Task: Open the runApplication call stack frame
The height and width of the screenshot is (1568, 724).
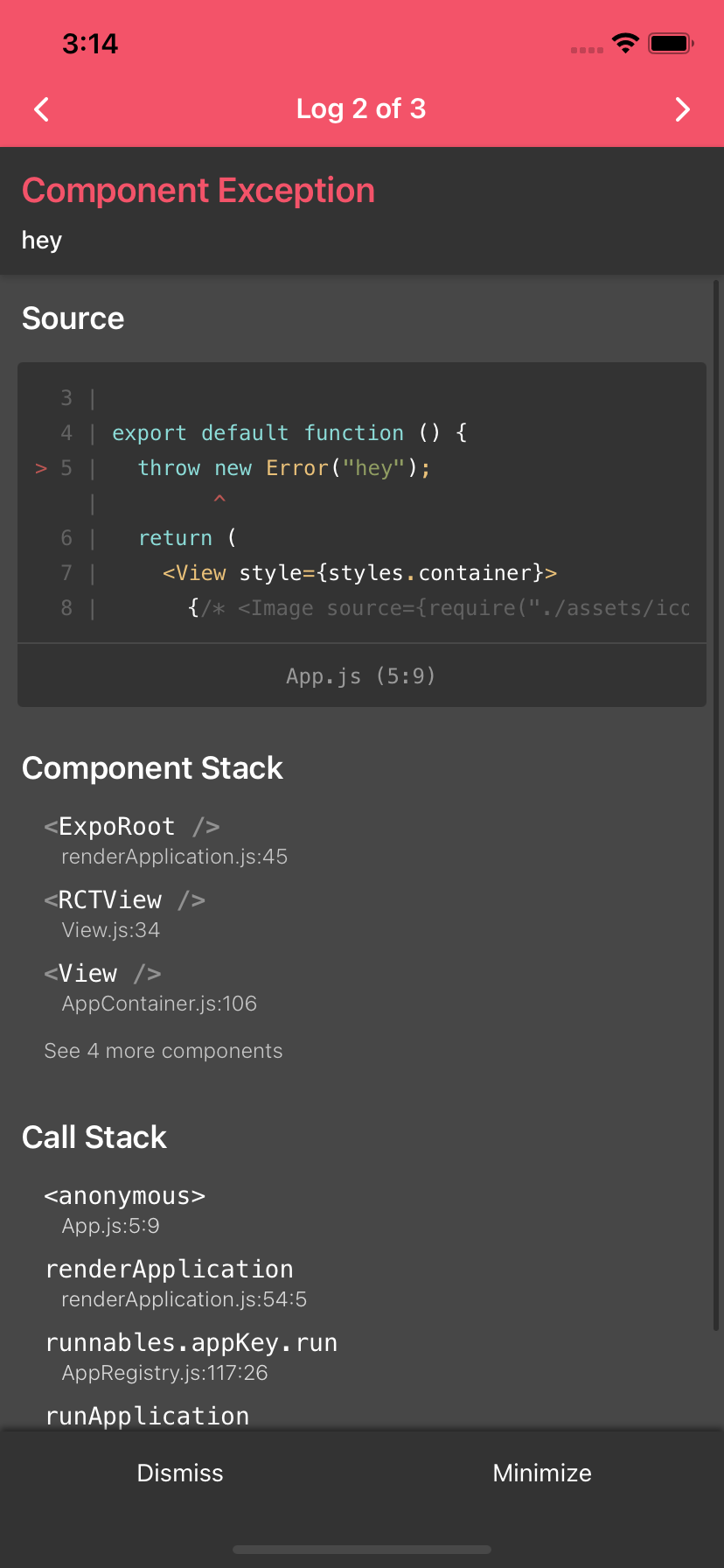Action: (x=147, y=1416)
